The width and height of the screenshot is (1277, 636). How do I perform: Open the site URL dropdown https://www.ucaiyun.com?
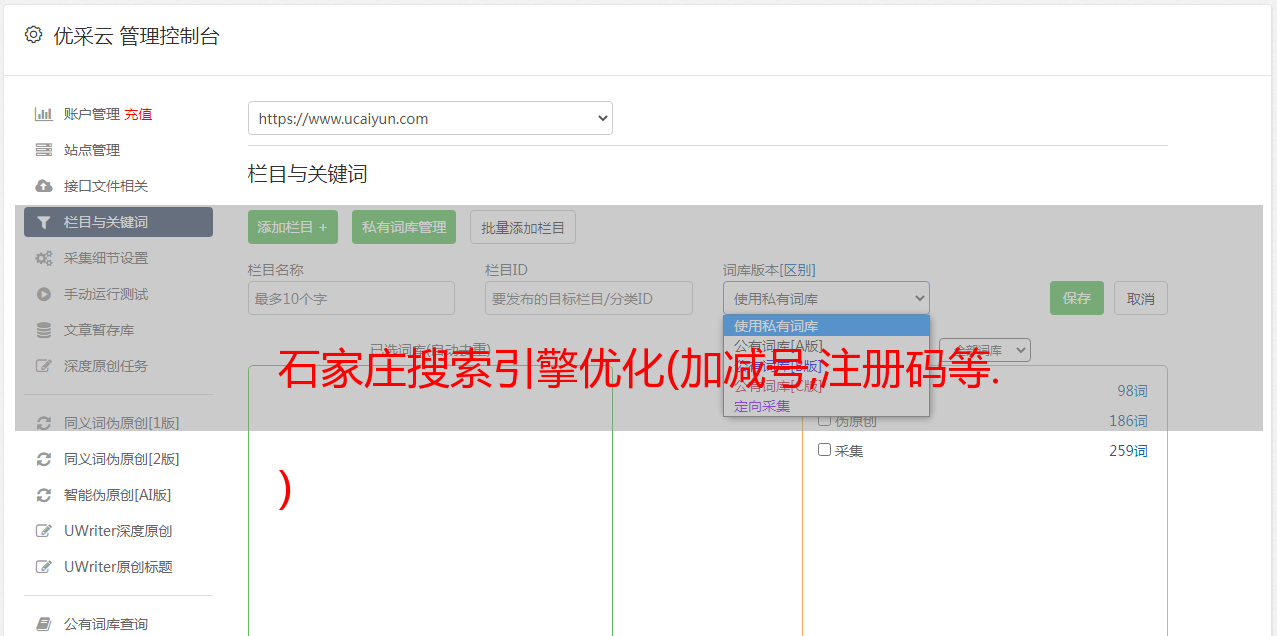430,118
